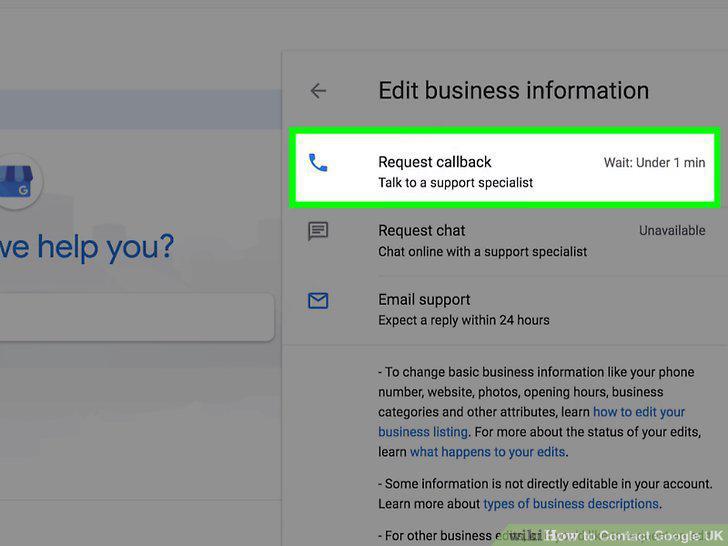Select the Request chat option
728x546 pixels.
(505, 240)
